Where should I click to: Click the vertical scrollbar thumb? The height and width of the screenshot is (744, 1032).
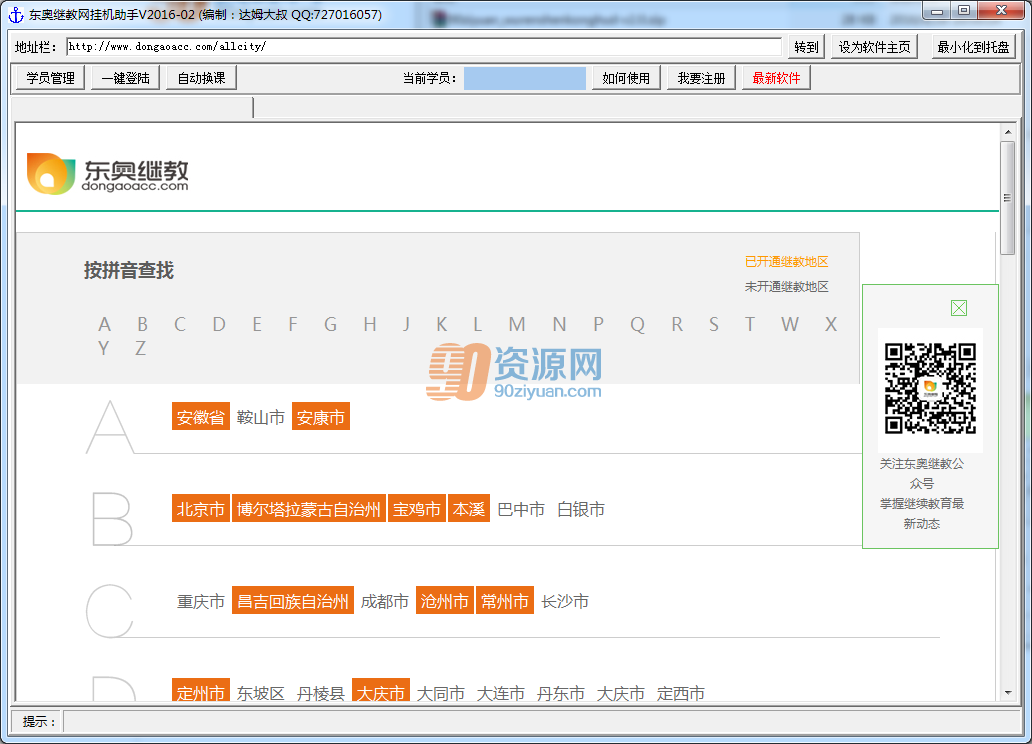coord(1008,198)
